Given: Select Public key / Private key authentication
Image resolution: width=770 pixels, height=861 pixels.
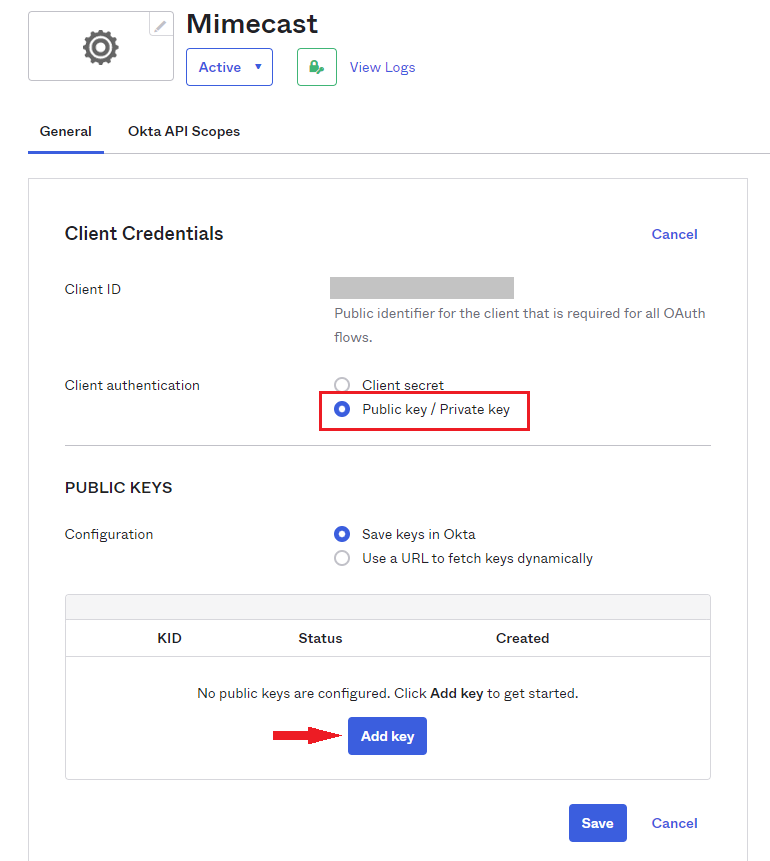Looking at the screenshot, I should pyautogui.click(x=341, y=409).
